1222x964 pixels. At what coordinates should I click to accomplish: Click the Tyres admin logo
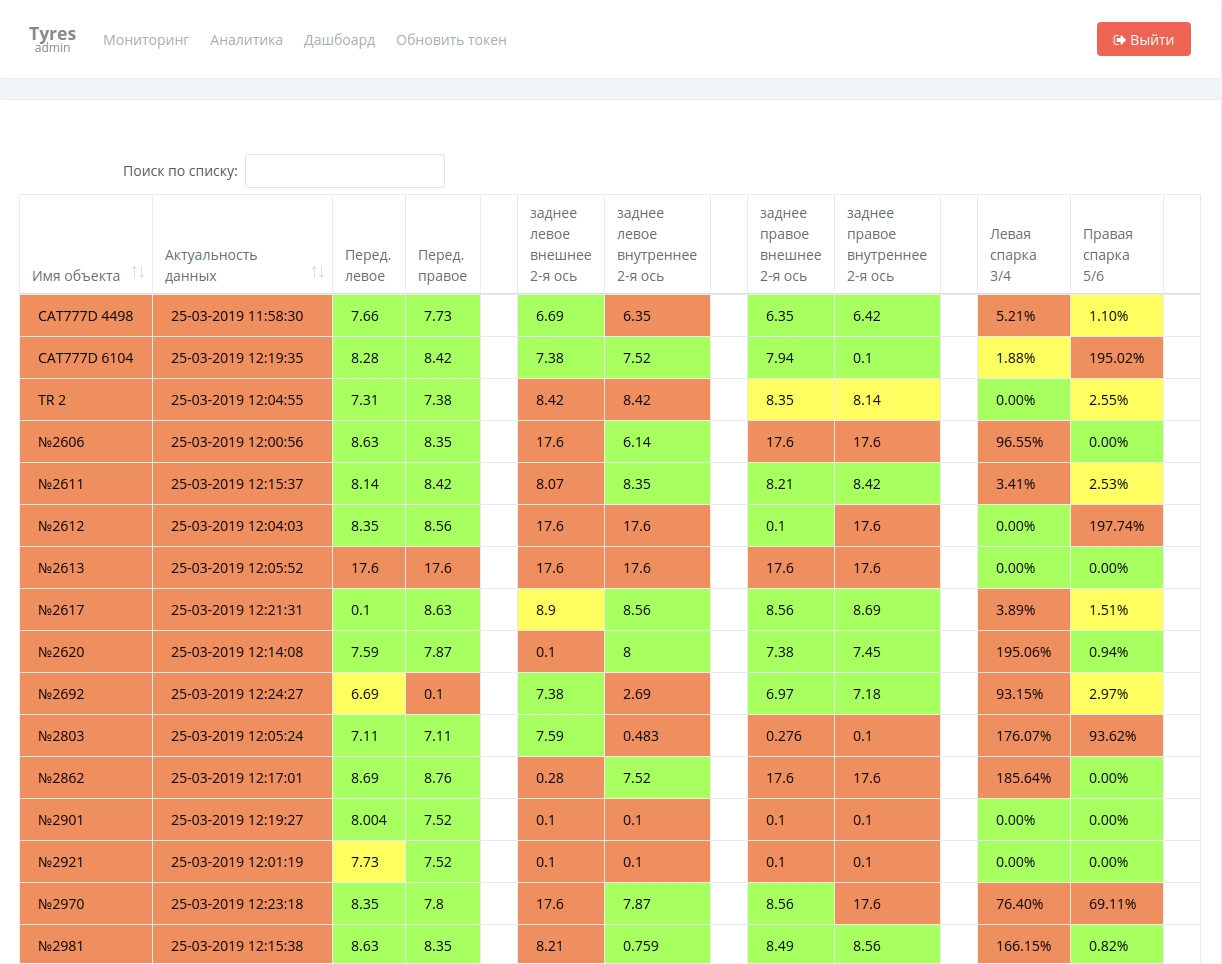point(52,39)
